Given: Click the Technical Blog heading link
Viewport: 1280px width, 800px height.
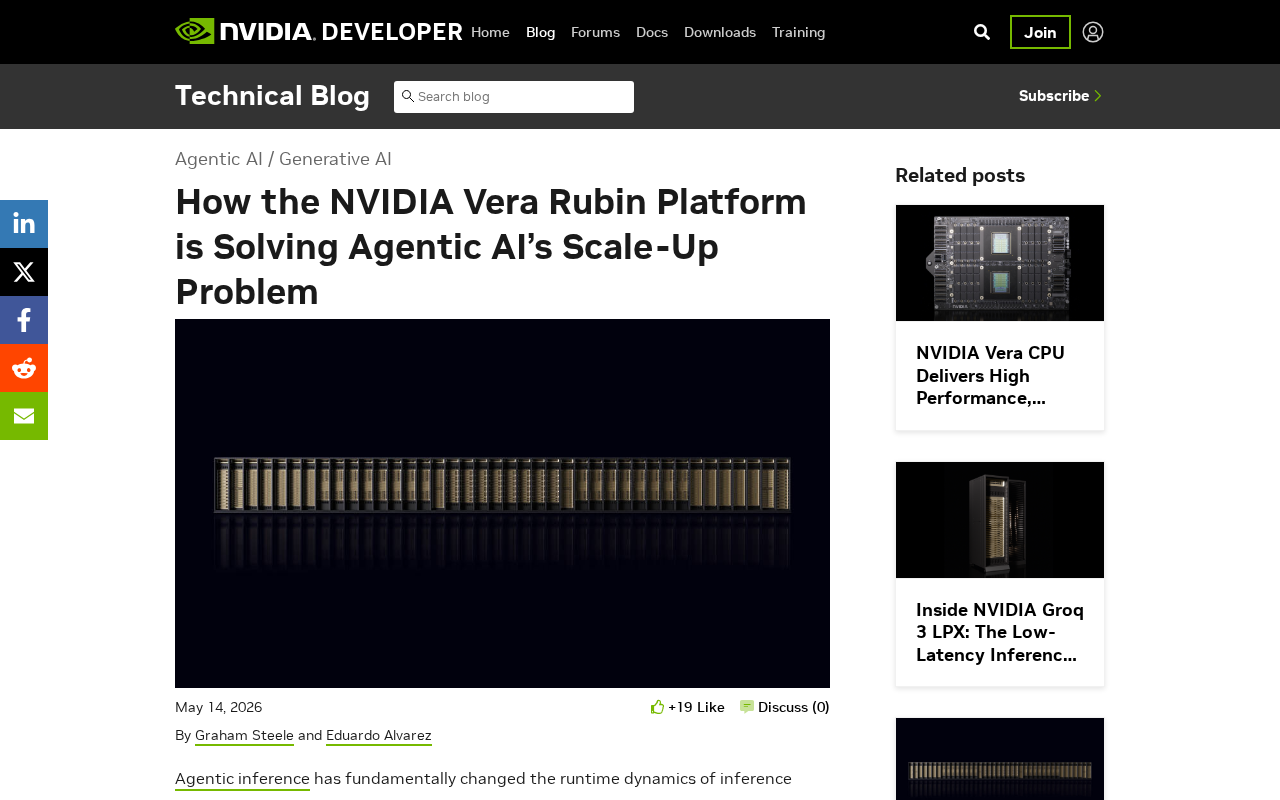Looking at the screenshot, I should point(272,96).
